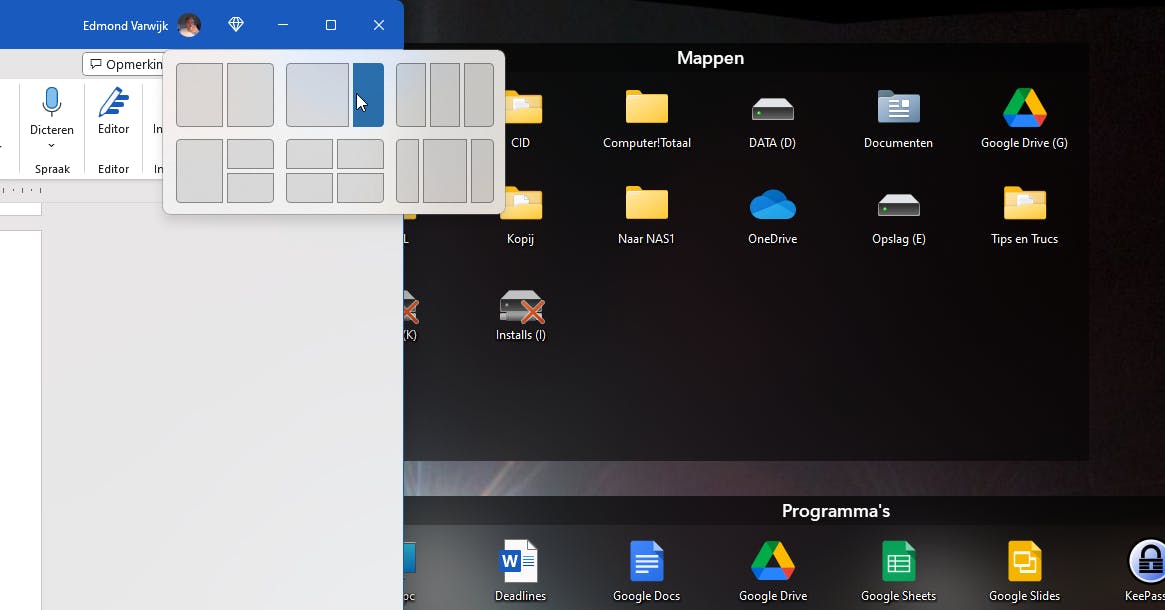Click the Dicteren microphone icon in Word

tap(51, 102)
